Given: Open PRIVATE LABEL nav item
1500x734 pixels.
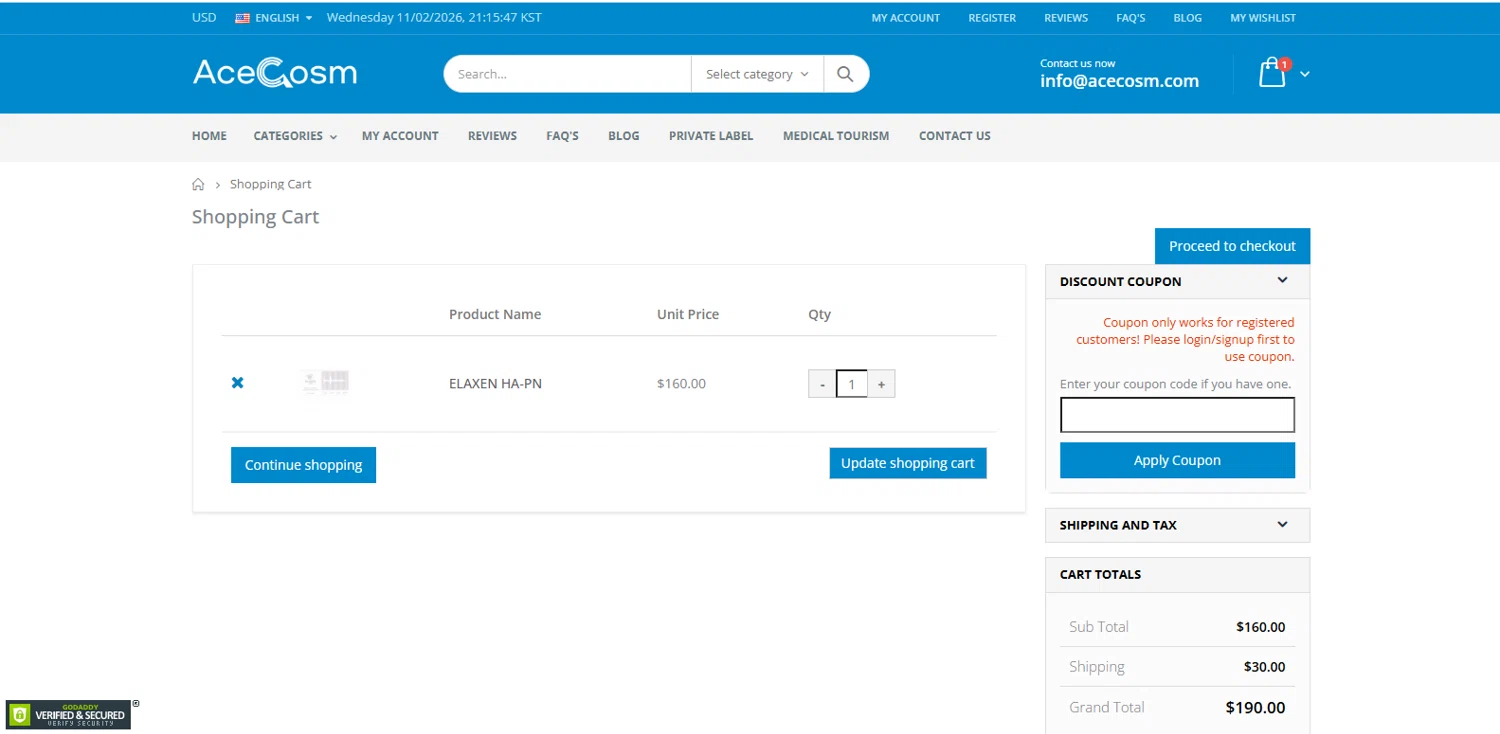Looking at the screenshot, I should tap(711, 136).
